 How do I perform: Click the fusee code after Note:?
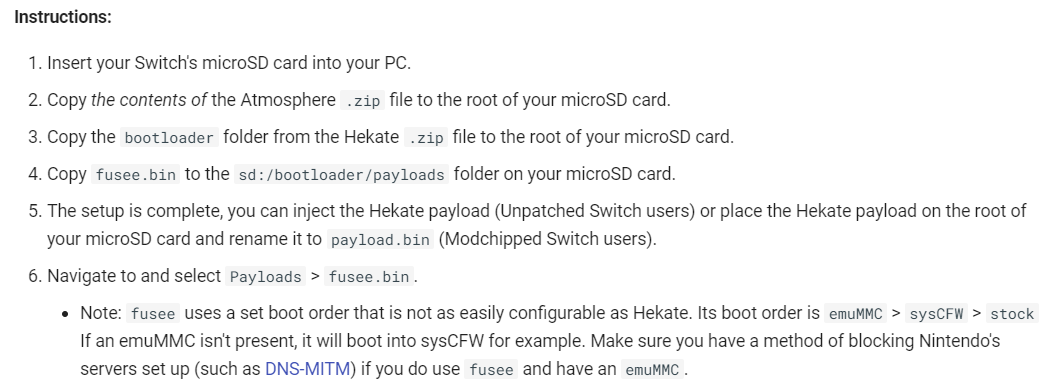pyautogui.click(x=153, y=314)
